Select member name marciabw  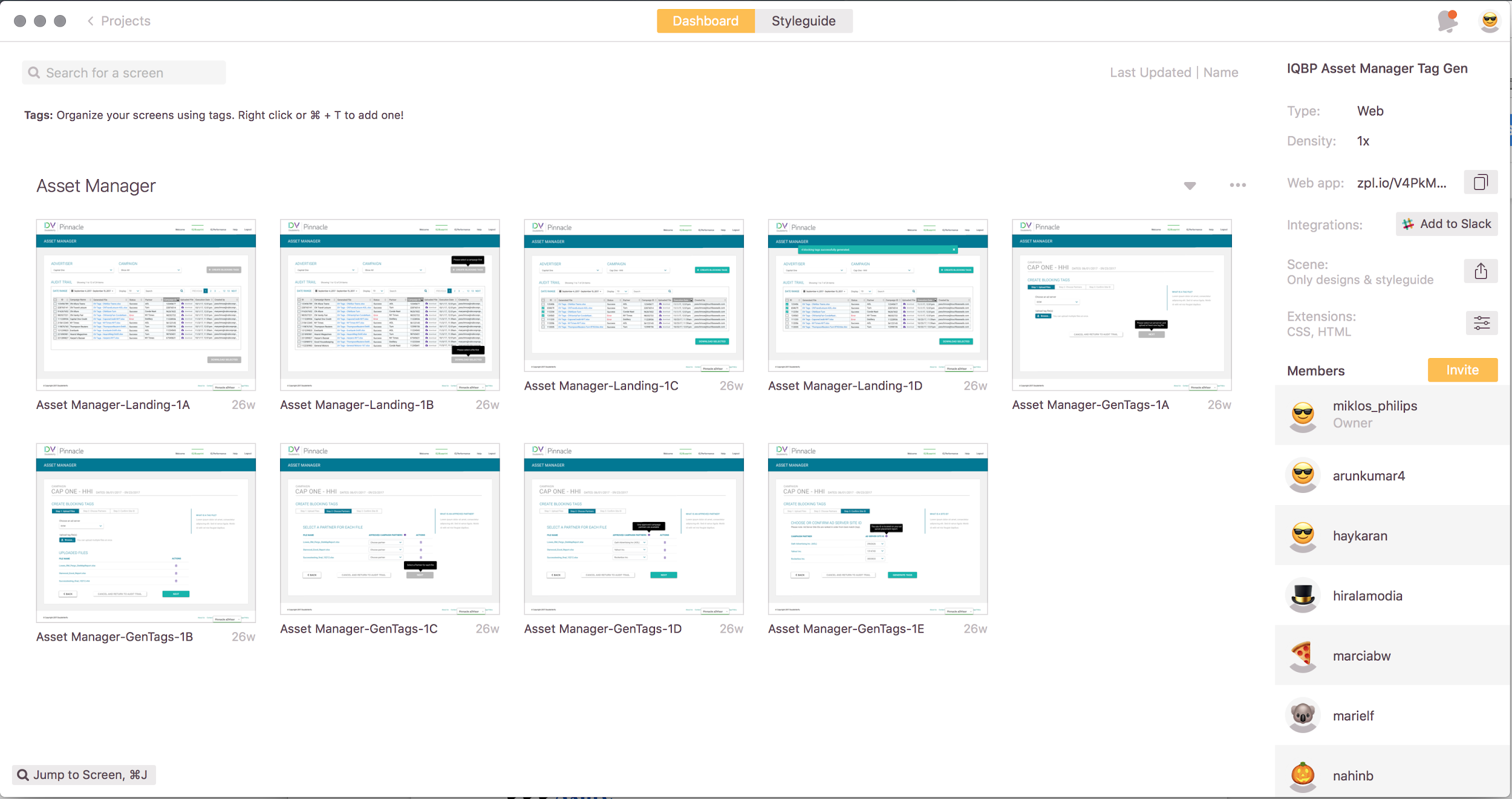(1361, 656)
